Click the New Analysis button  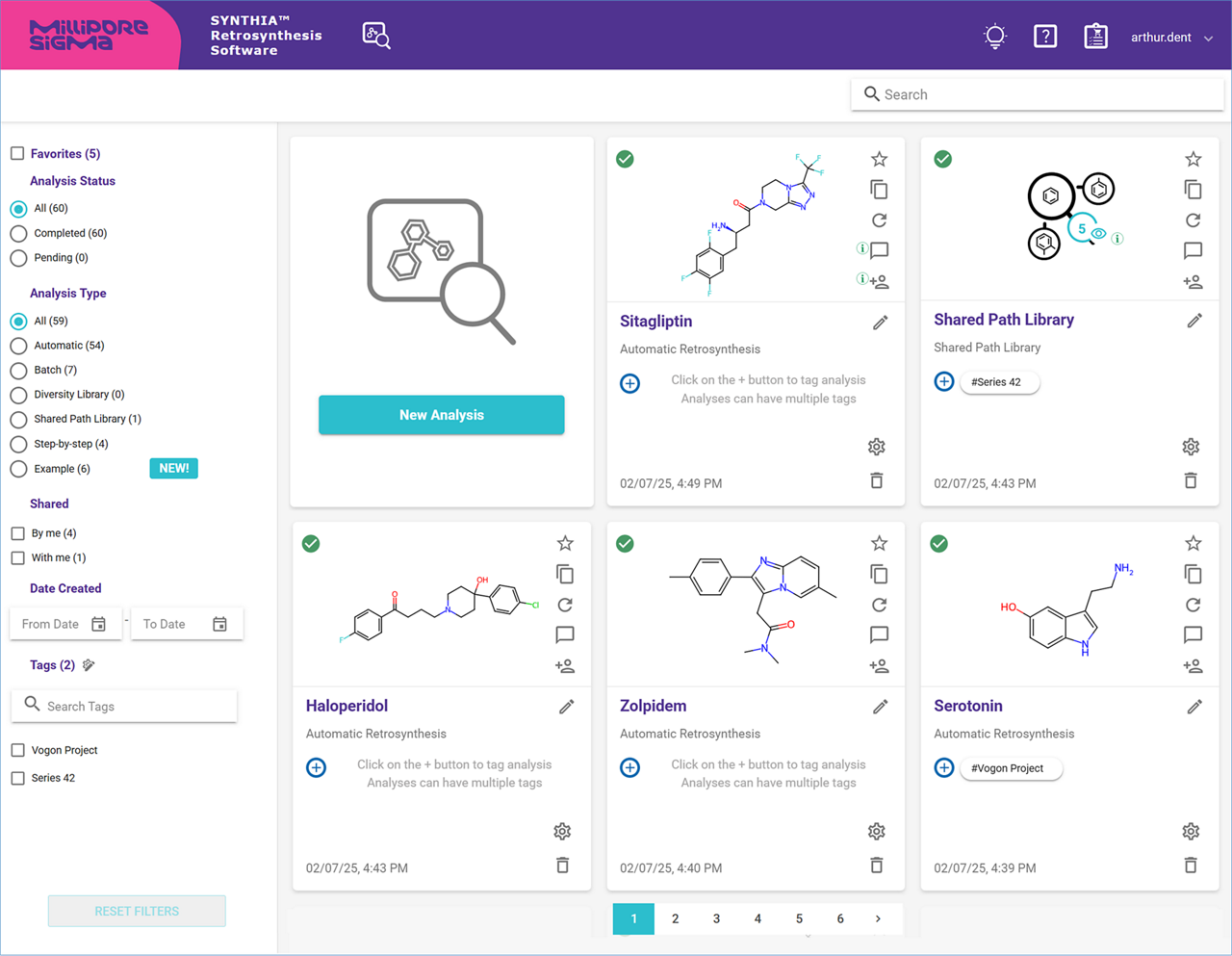tap(441, 415)
